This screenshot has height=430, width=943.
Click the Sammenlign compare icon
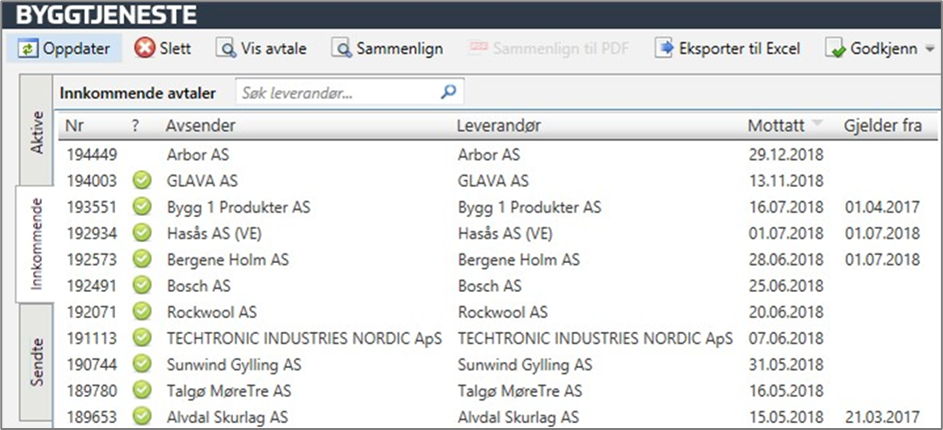(342, 48)
